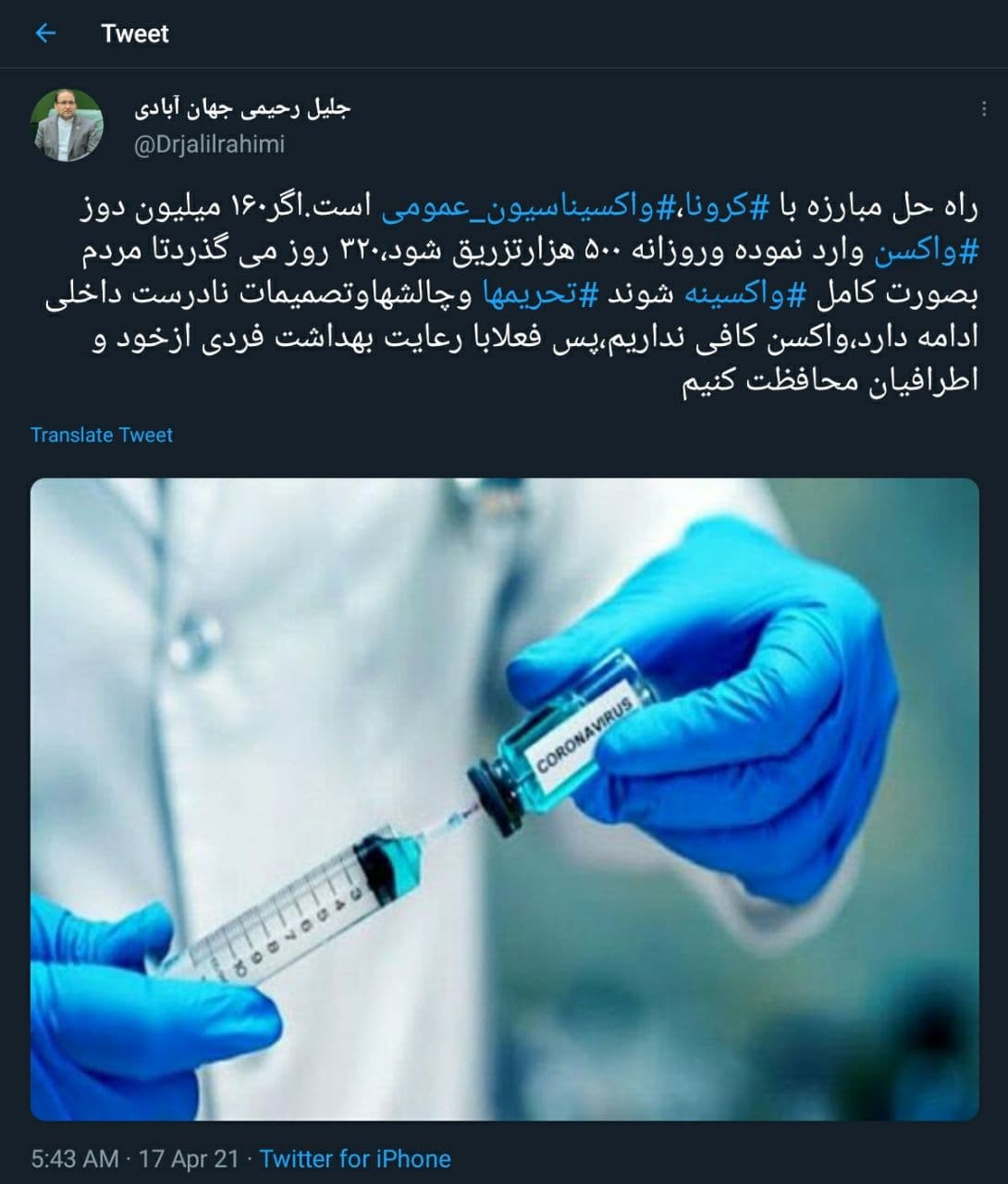Open the author's profile picture

pyautogui.click(x=68, y=125)
